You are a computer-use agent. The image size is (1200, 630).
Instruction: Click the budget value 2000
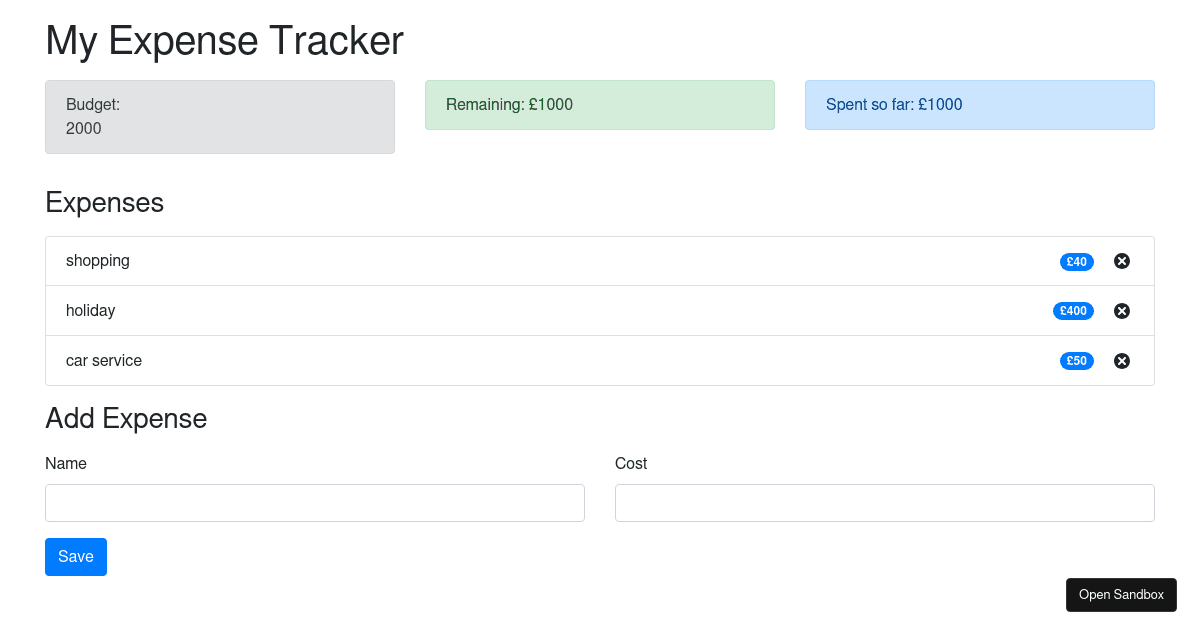pos(81,128)
